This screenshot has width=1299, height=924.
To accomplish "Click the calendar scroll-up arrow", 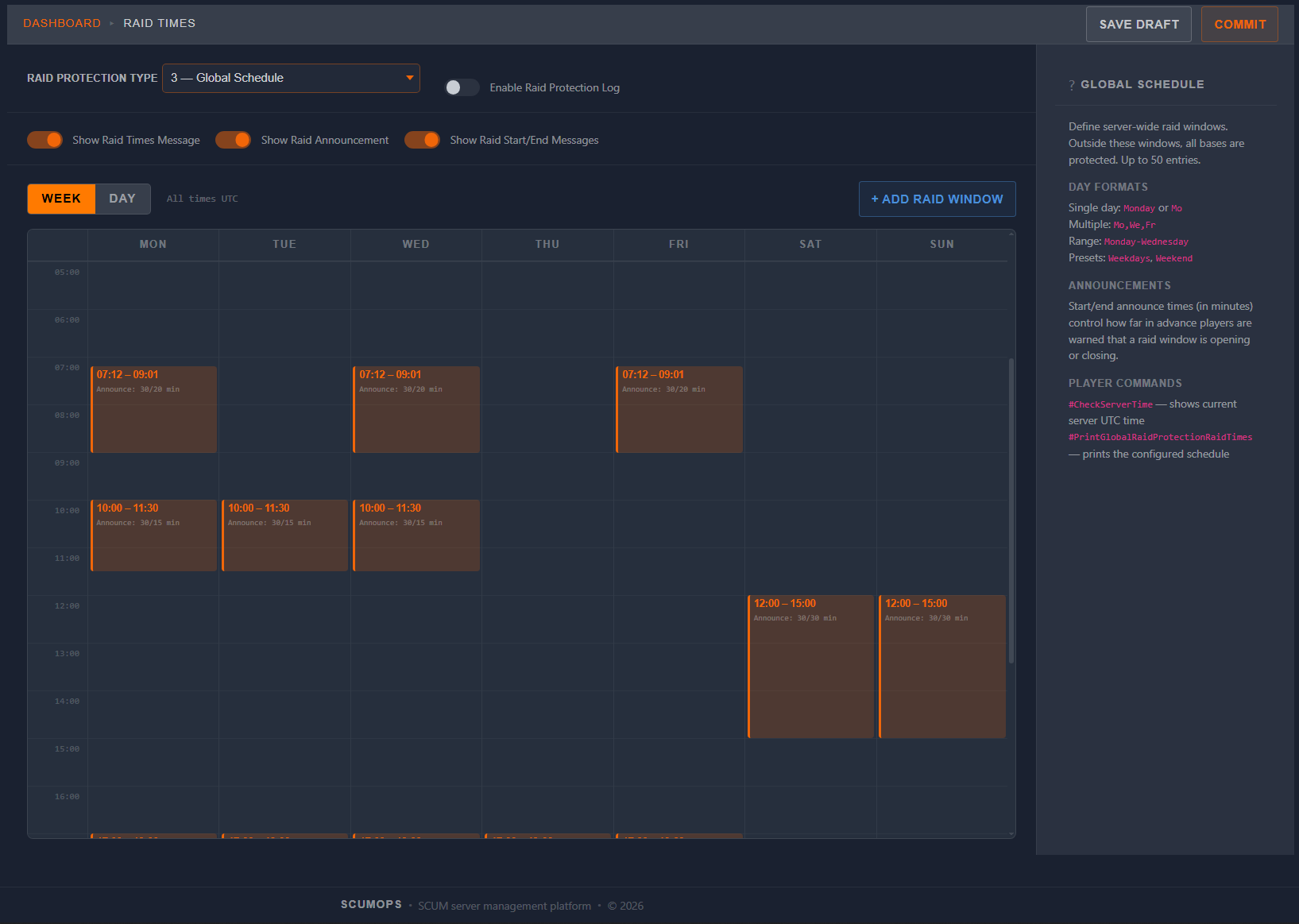I will [x=1011, y=234].
